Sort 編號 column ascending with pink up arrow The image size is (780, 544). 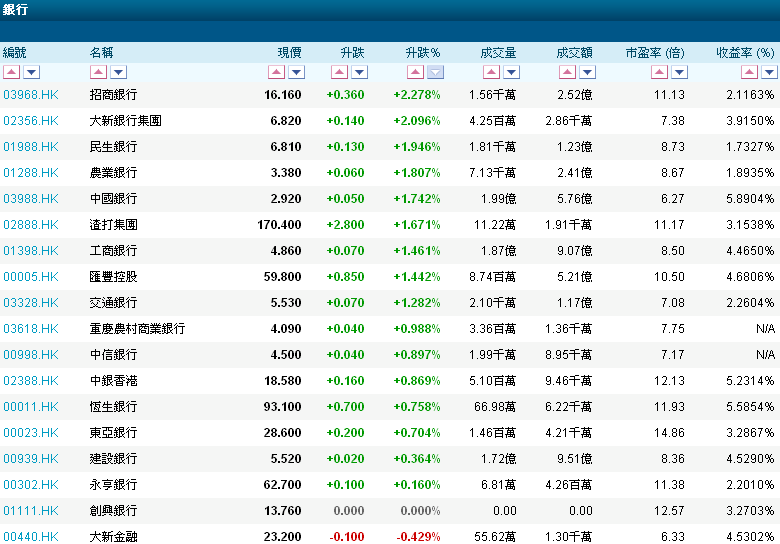[x=11, y=73]
